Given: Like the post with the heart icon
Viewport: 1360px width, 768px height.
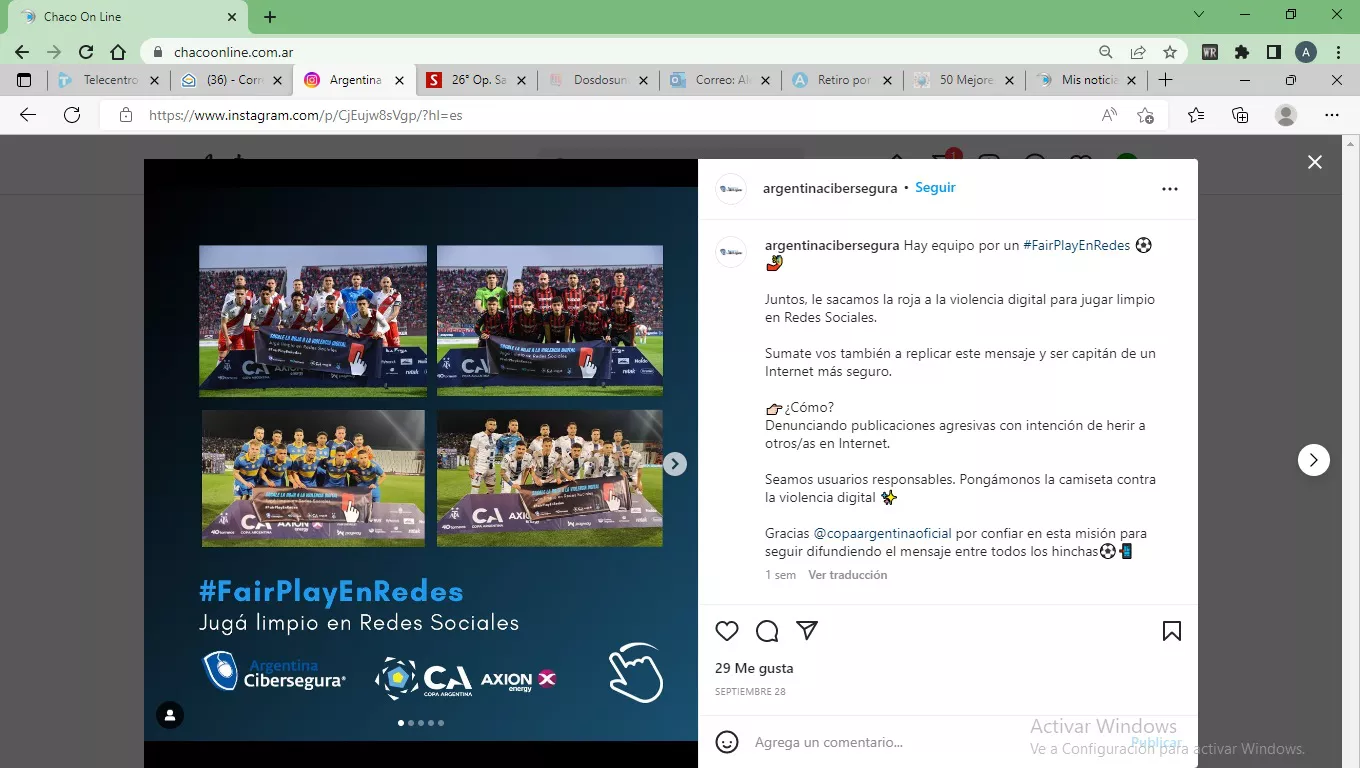Looking at the screenshot, I should (727, 631).
